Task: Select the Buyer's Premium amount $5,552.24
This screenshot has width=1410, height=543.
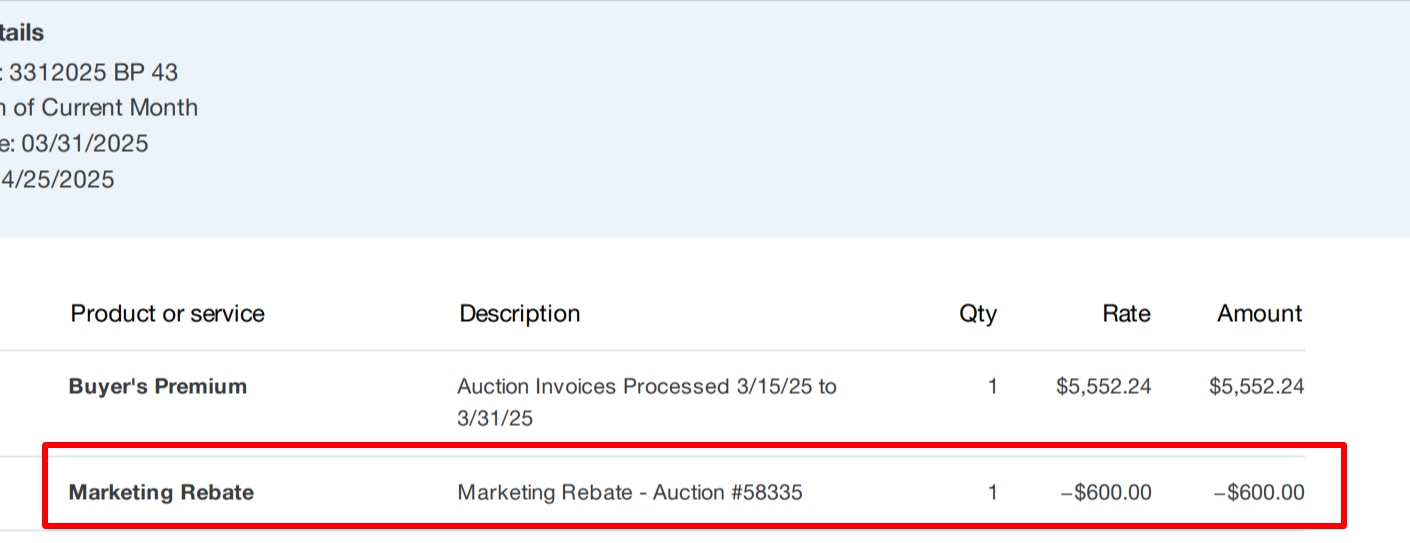Action: (1256, 387)
